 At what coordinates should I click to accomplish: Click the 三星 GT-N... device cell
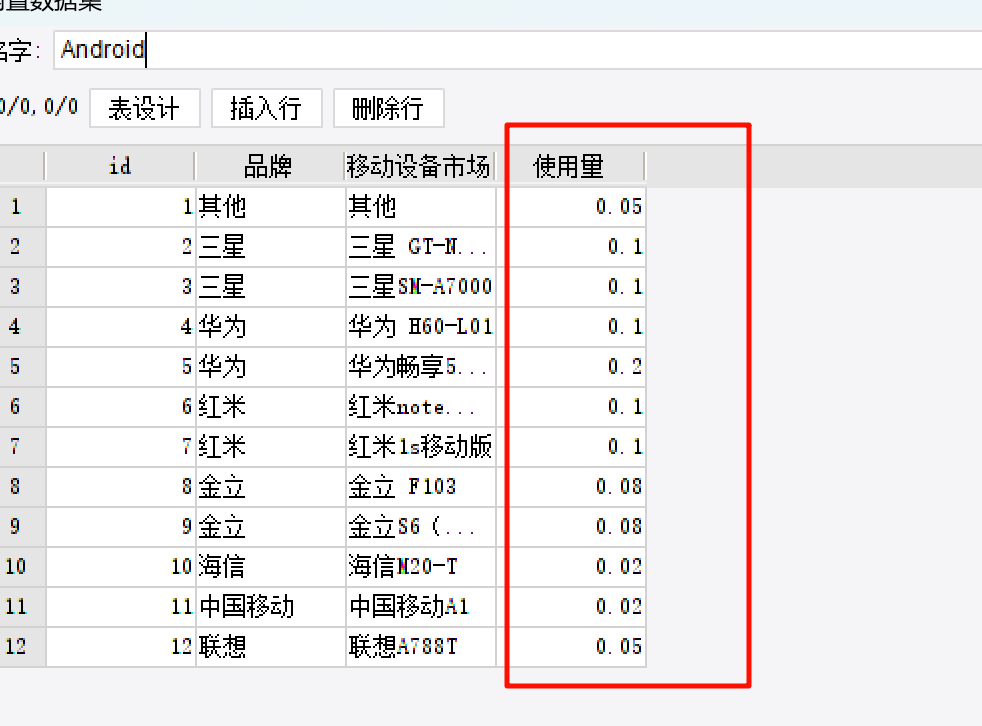click(x=420, y=247)
